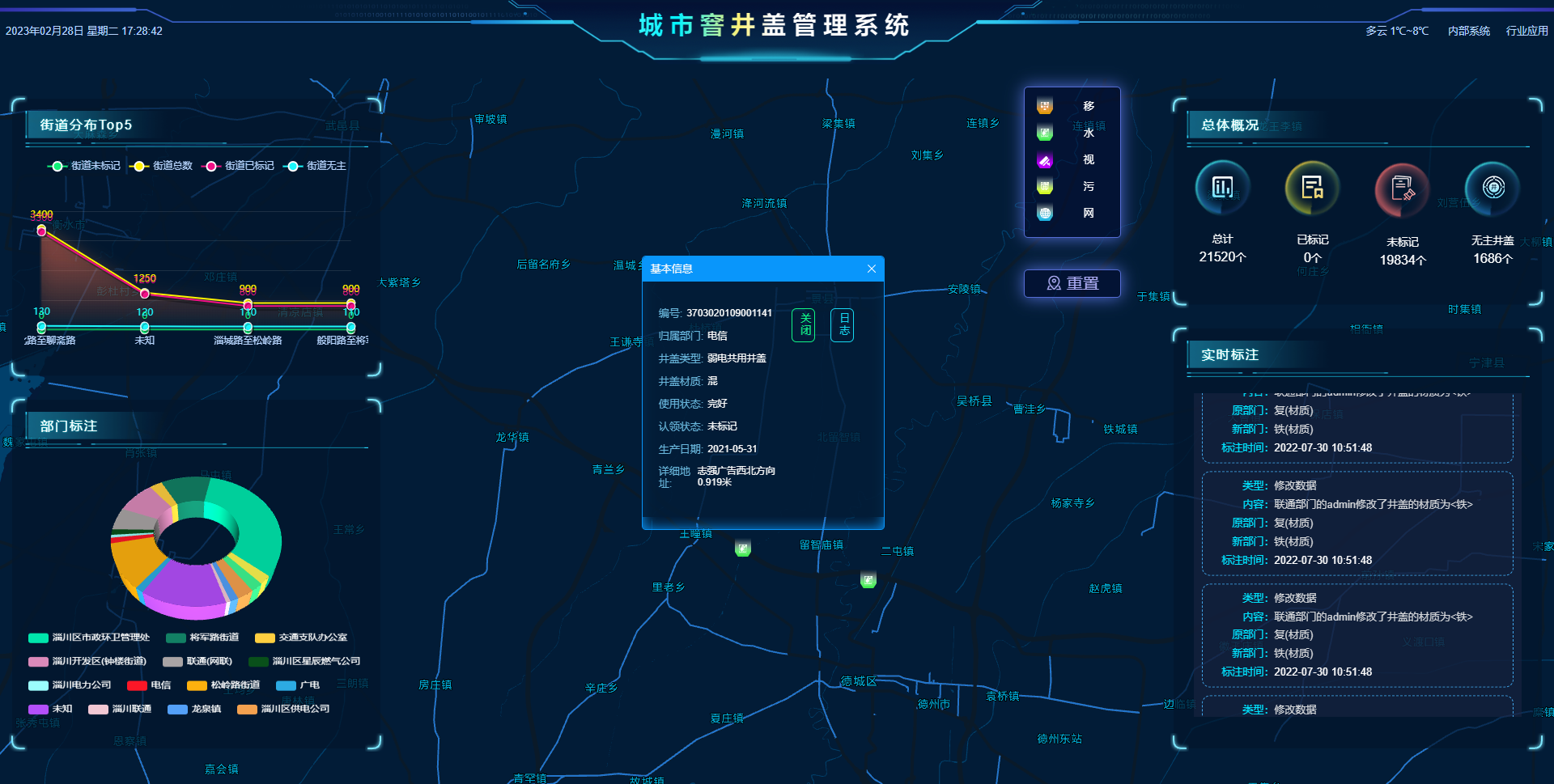
Task: Click the 实时标注 panel title
Action: pyautogui.click(x=1229, y=354)
